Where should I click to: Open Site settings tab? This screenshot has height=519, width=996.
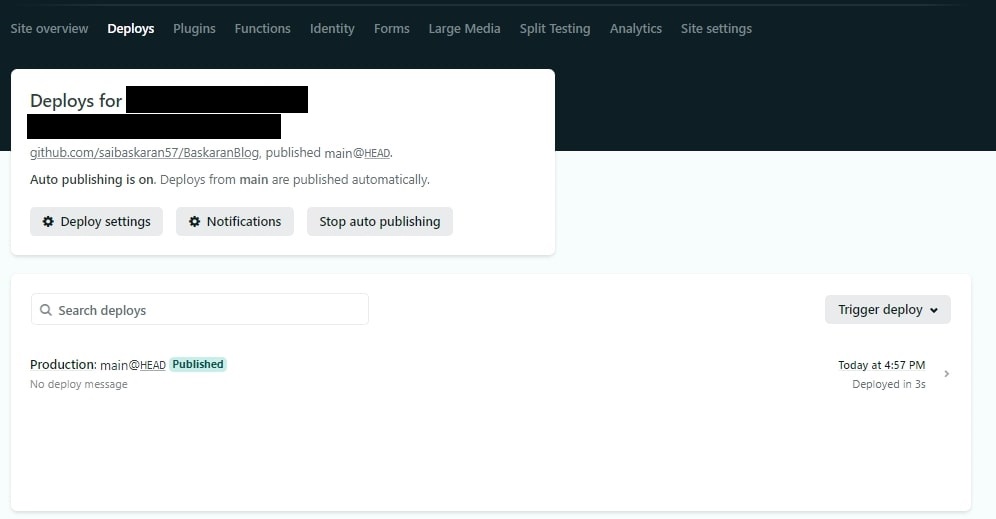coord(717,29)
